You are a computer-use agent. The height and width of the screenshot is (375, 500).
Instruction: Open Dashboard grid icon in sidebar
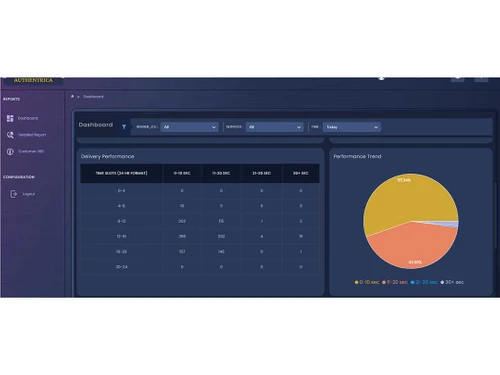[10, 118]
